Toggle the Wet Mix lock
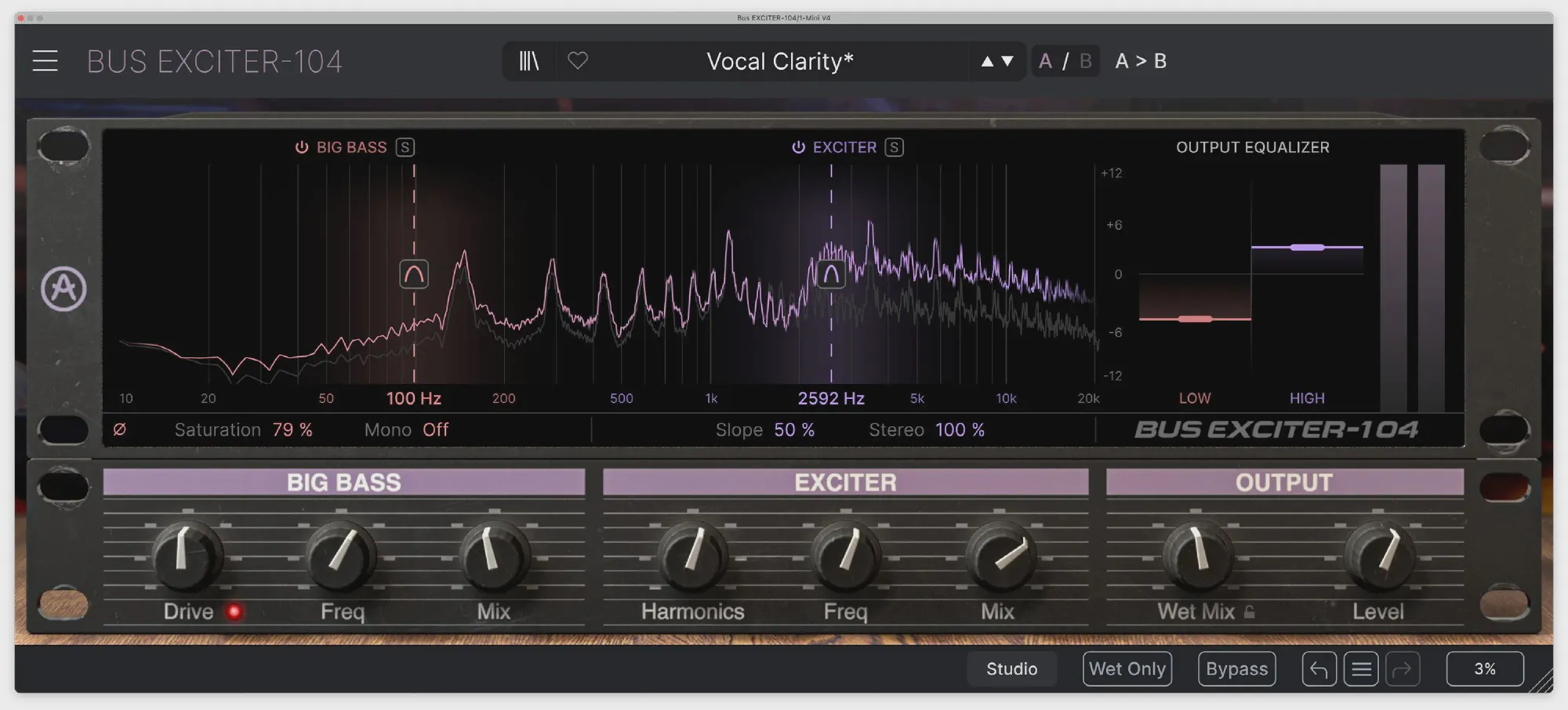The height and width of the screenshot is (710, 1568). point(1250,612)
